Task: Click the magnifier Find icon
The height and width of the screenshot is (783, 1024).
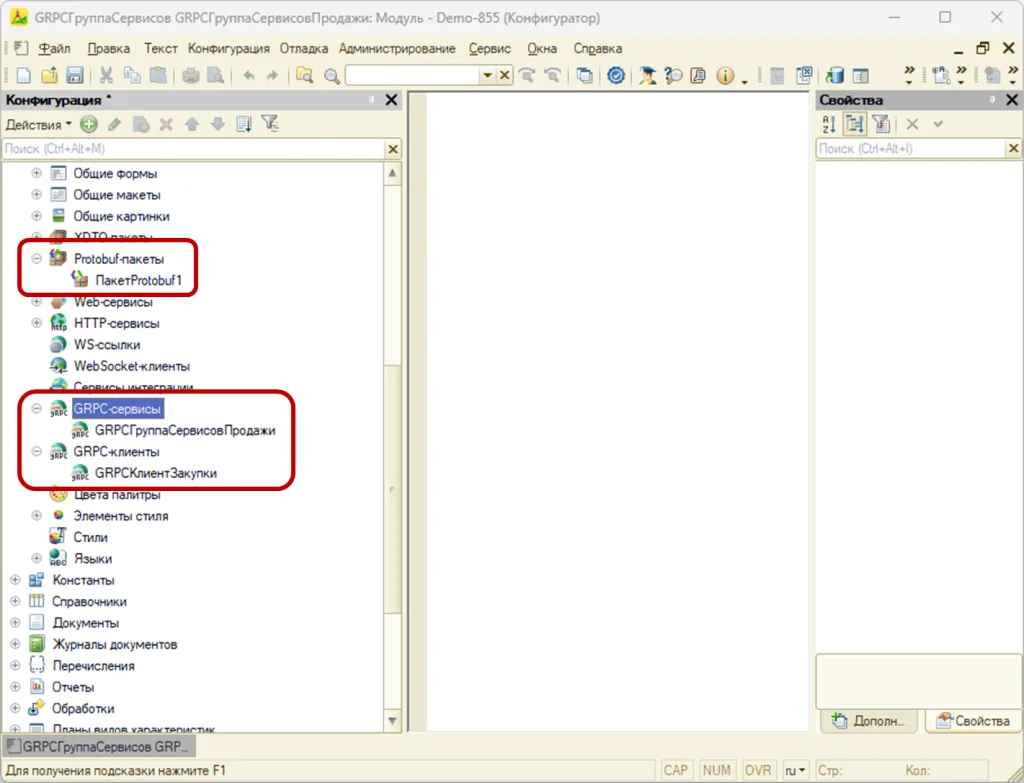Action: 332,76
